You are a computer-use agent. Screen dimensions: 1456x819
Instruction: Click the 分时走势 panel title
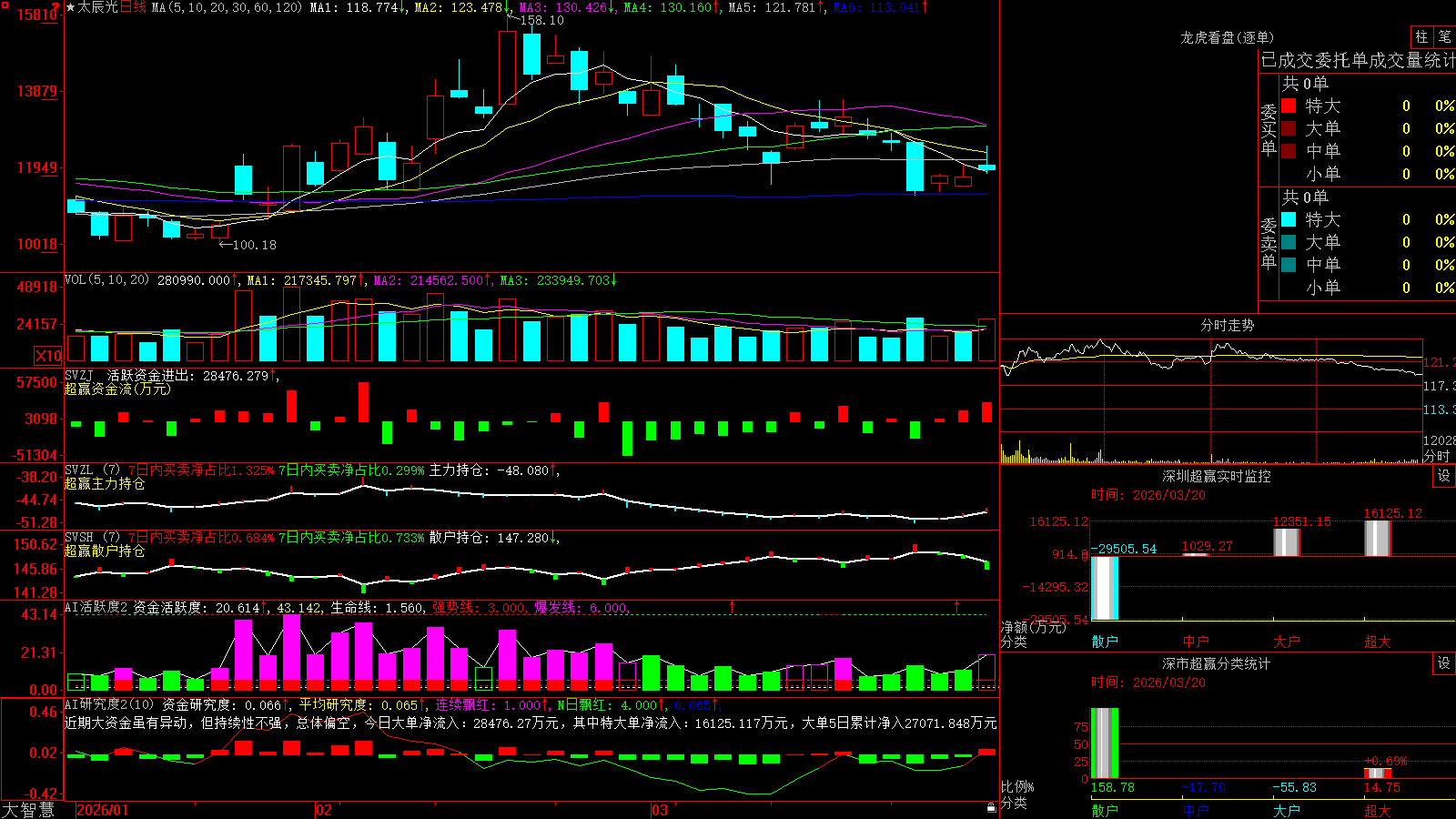(x=1228, y=325)
